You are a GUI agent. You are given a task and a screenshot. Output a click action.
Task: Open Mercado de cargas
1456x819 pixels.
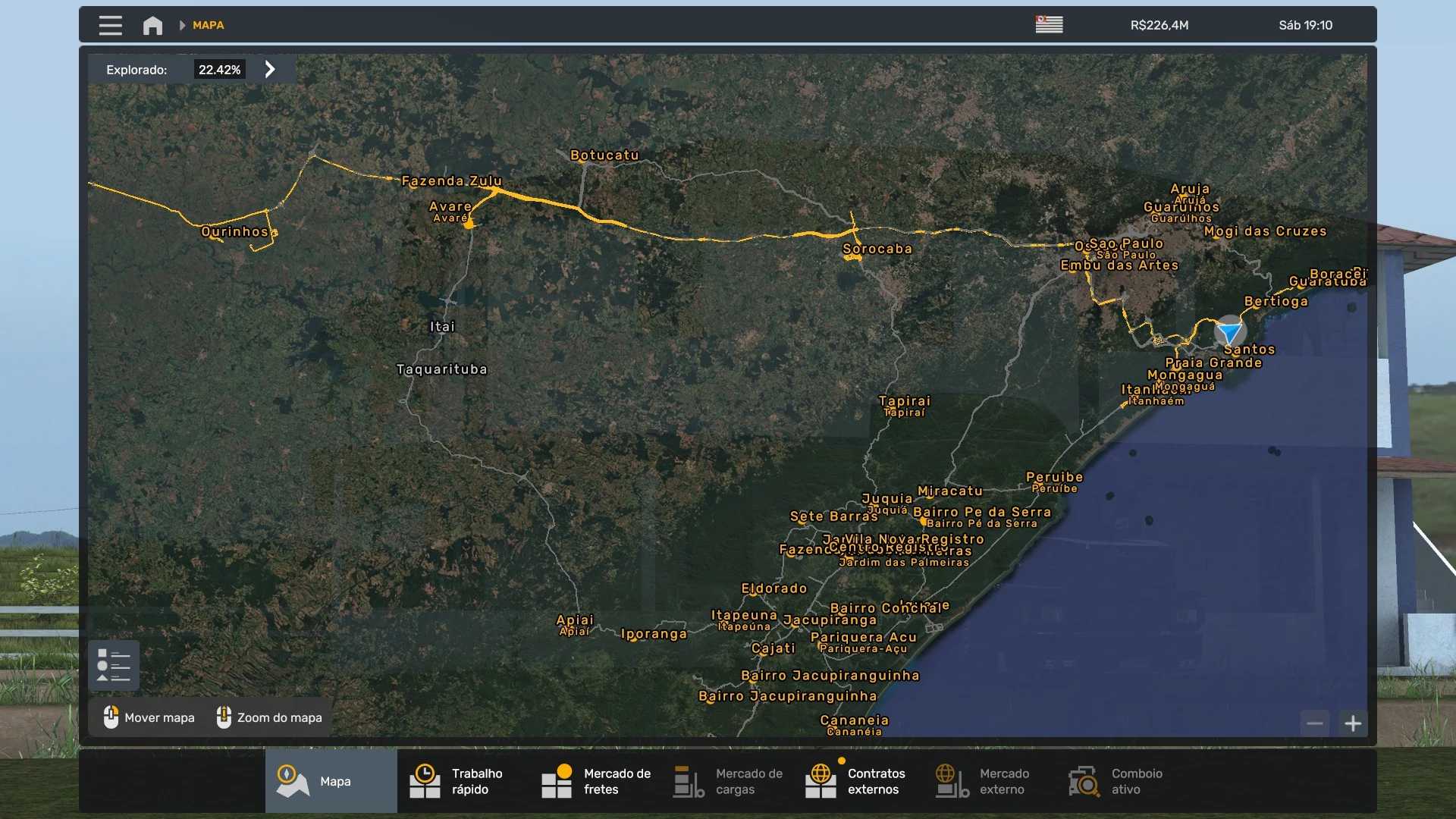pyautogui.click(x=727, y=781)
